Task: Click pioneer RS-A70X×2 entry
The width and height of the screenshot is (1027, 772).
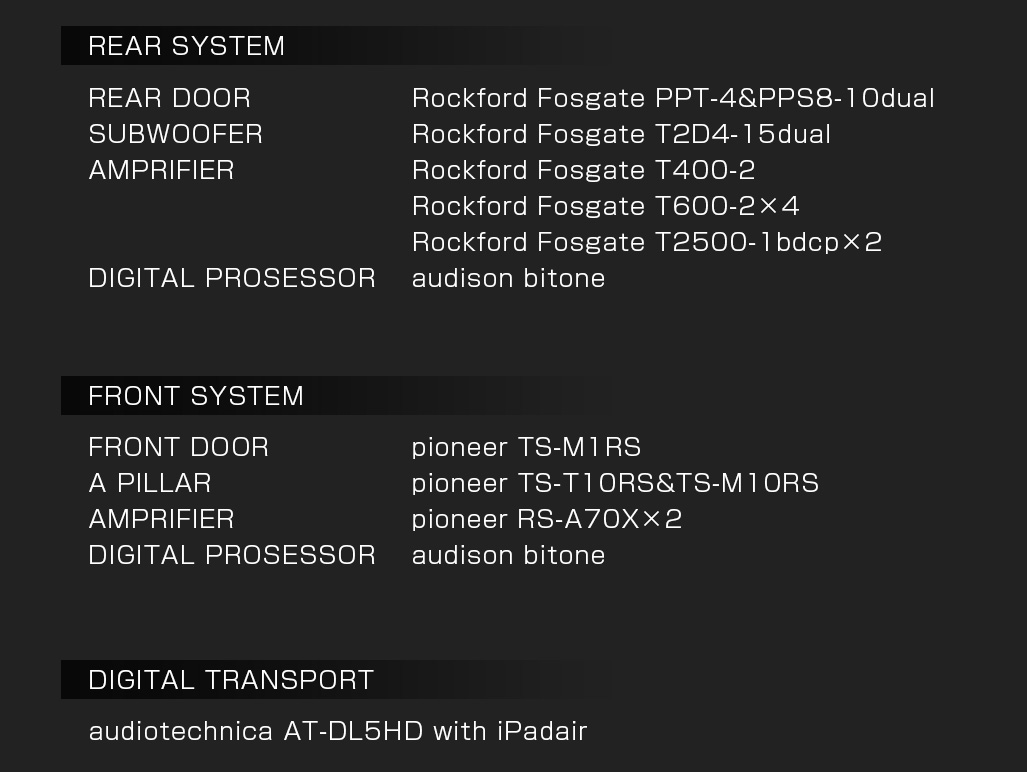Action: tap(547, 519)
